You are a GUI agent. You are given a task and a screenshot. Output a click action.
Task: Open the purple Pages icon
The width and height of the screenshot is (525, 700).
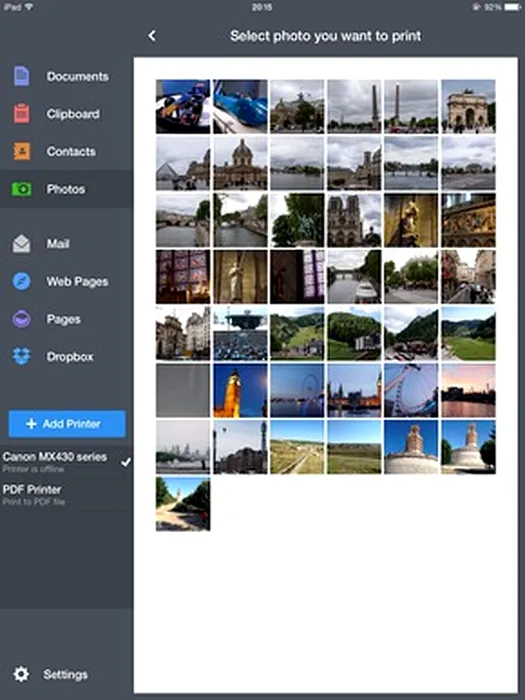point(21,319)
